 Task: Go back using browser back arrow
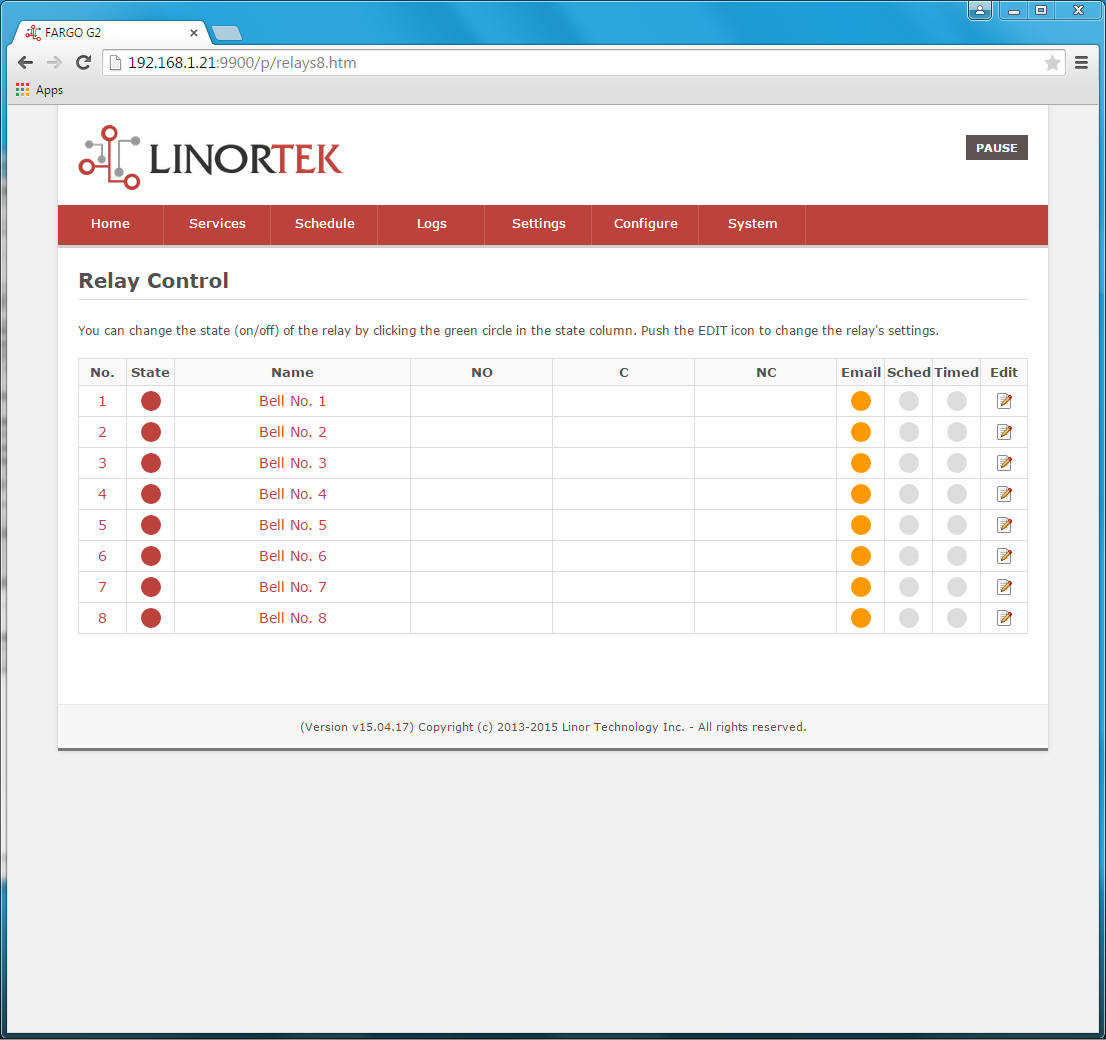click(26, 63)
